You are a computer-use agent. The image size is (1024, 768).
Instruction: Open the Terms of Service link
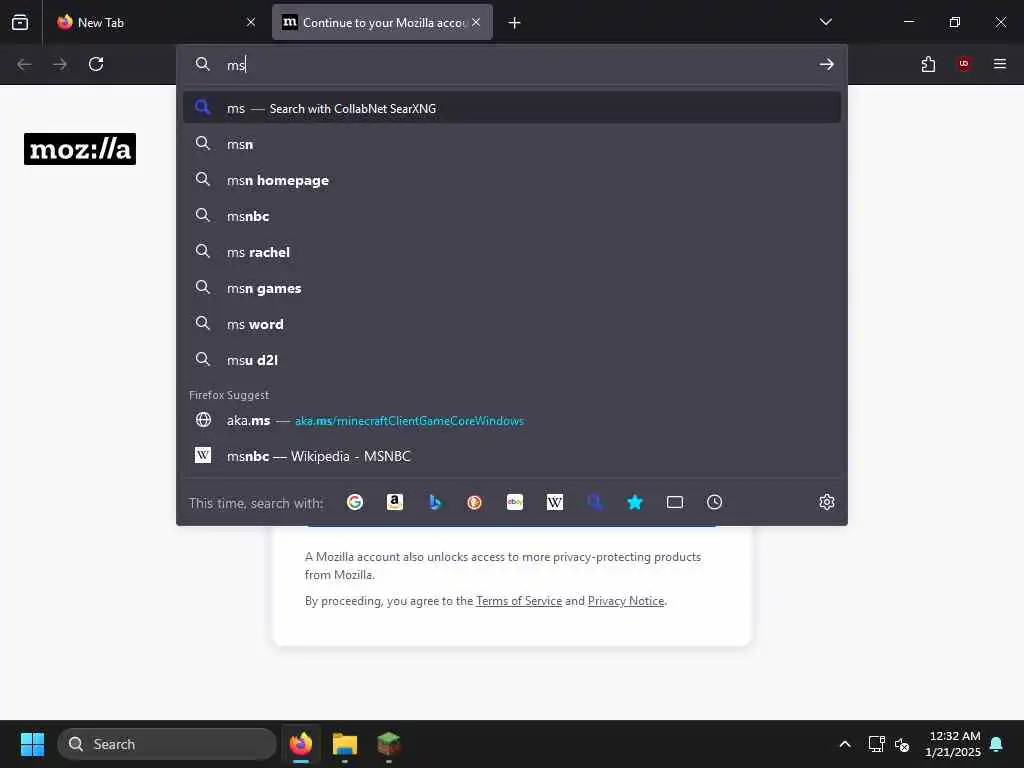click(x=519, y=601)
